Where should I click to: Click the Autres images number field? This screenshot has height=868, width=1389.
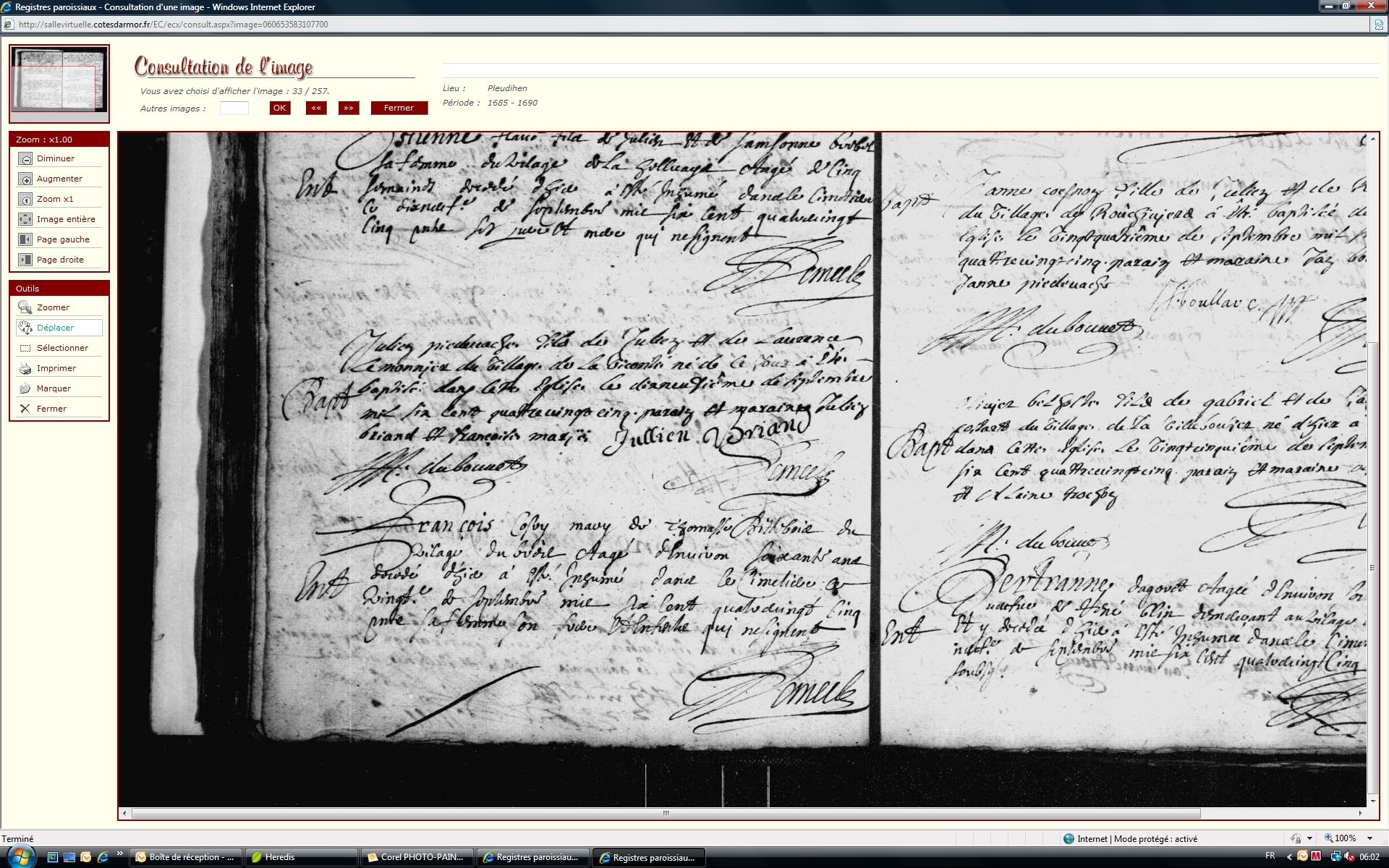pyautogui.click(x=234, y=109)
